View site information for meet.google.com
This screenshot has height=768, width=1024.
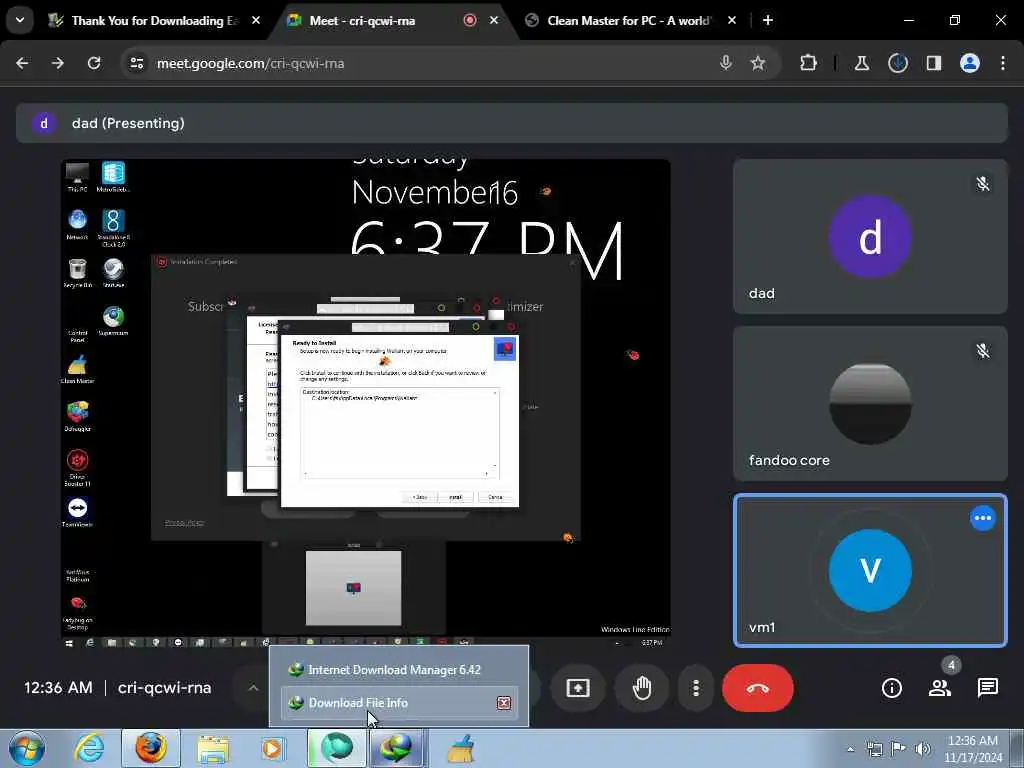coord(136,63)
